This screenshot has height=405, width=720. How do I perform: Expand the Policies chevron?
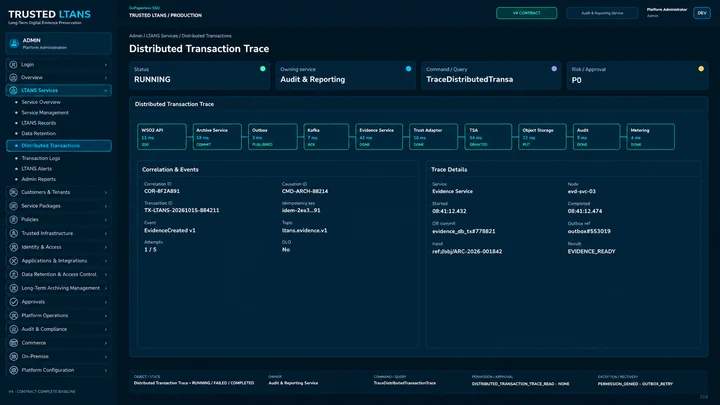[106, 219]
